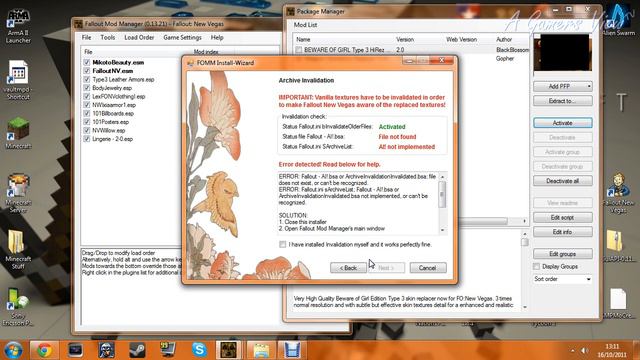The height and width of the screenshot is (360, 640).
Task: Toggle 101Billboards.esp checkbox
Action: (x=87, y=113)
